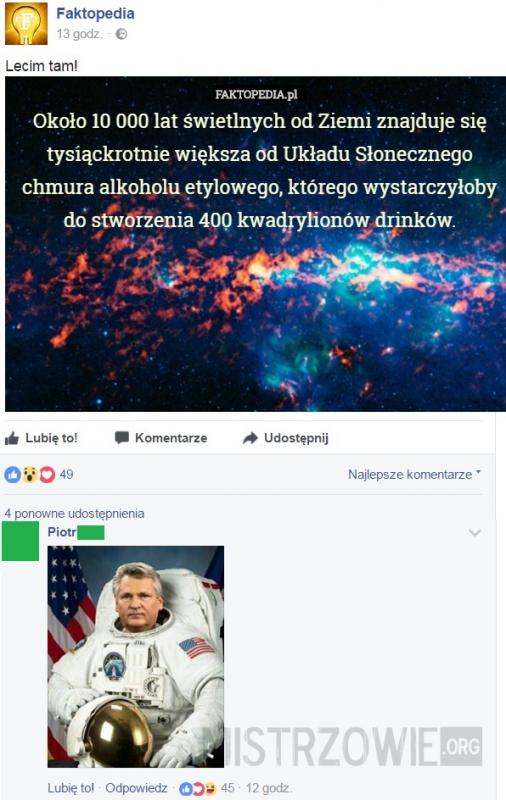Open the Faktopedia page name link
This screenshot has height=800, width=506.
click(x=95, y=13)
